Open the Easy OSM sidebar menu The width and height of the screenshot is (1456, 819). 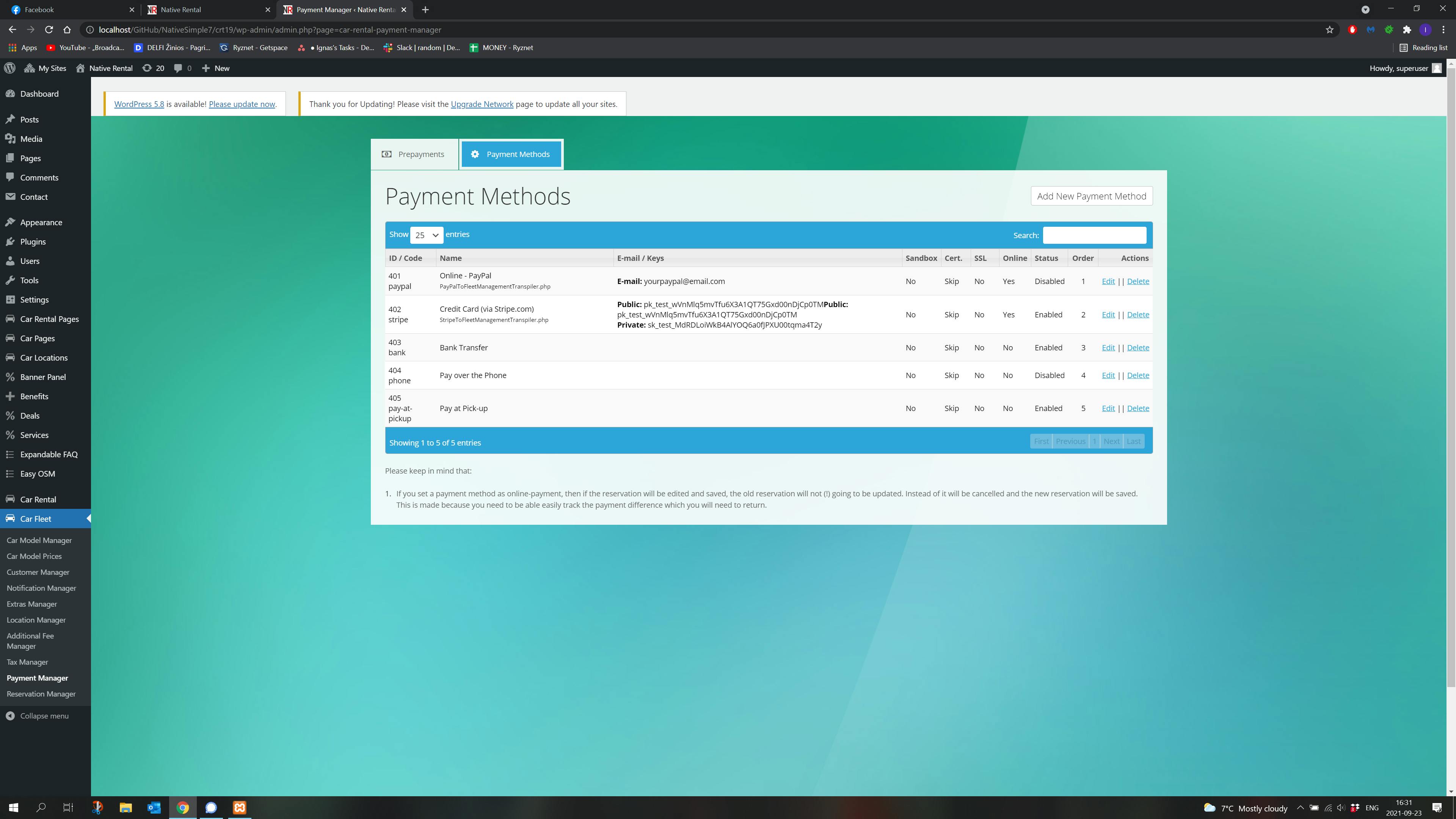pos(37,474)
